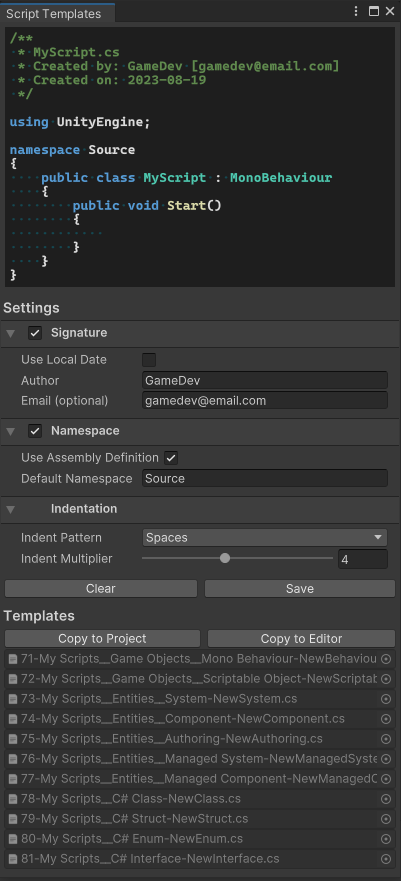Click the 80-My Scripts__C# Enum-NewEnum.cs row
Viewport: 401px width, 881px height.
(199, 839)
